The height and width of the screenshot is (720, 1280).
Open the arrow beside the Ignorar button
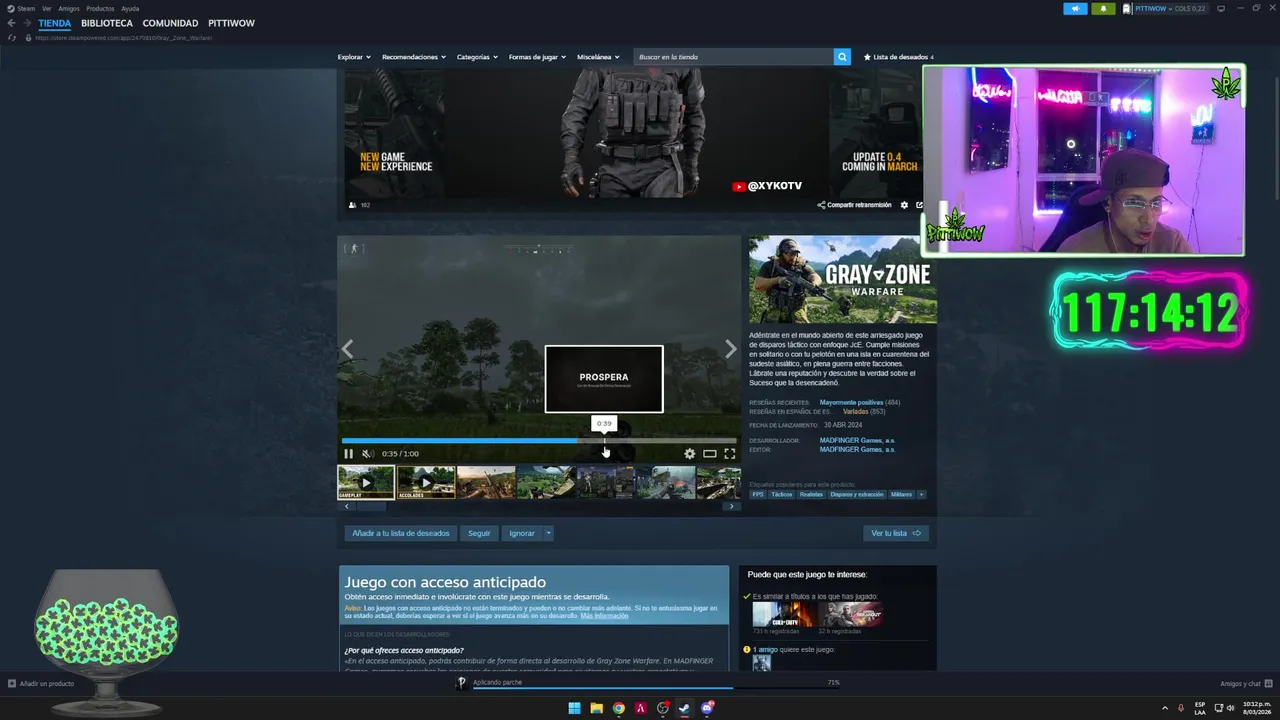pos(548,533)
